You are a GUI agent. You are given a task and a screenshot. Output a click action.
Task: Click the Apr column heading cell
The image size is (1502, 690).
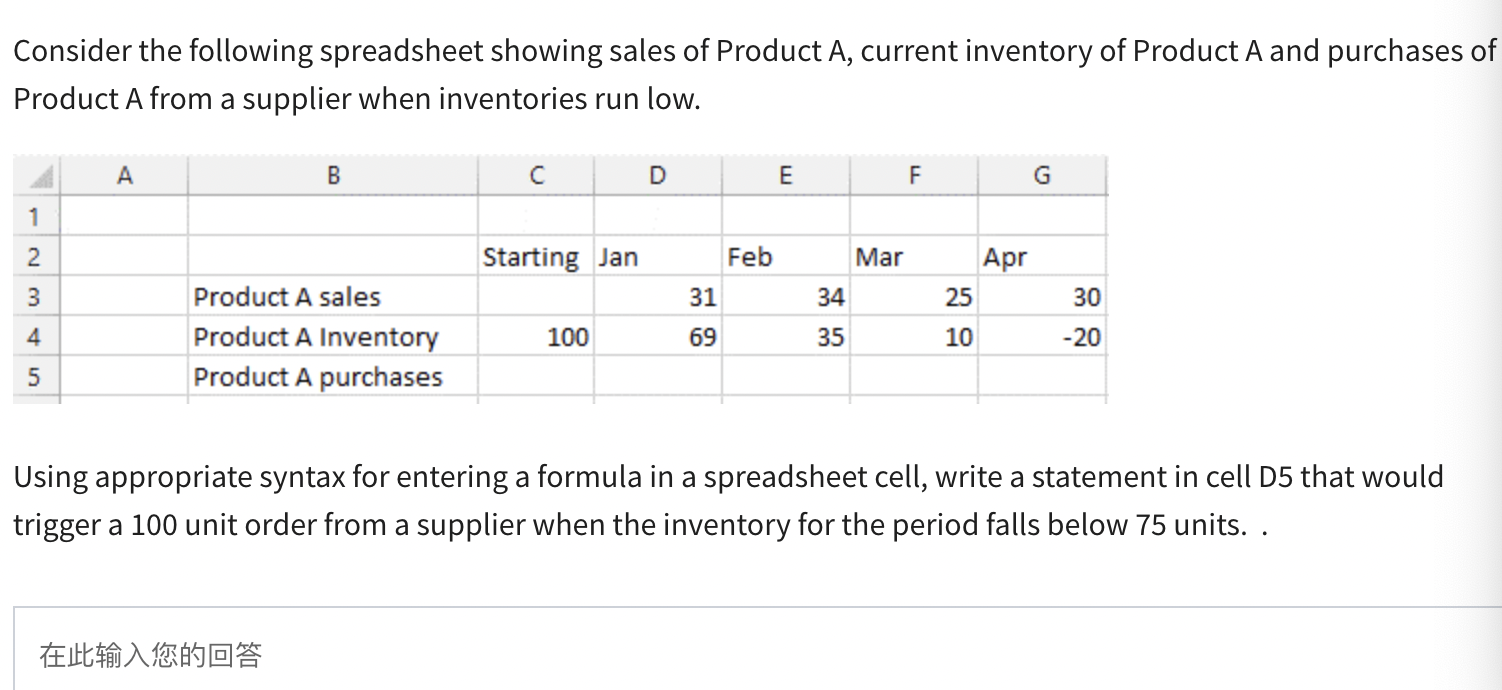coord(1005,256)
